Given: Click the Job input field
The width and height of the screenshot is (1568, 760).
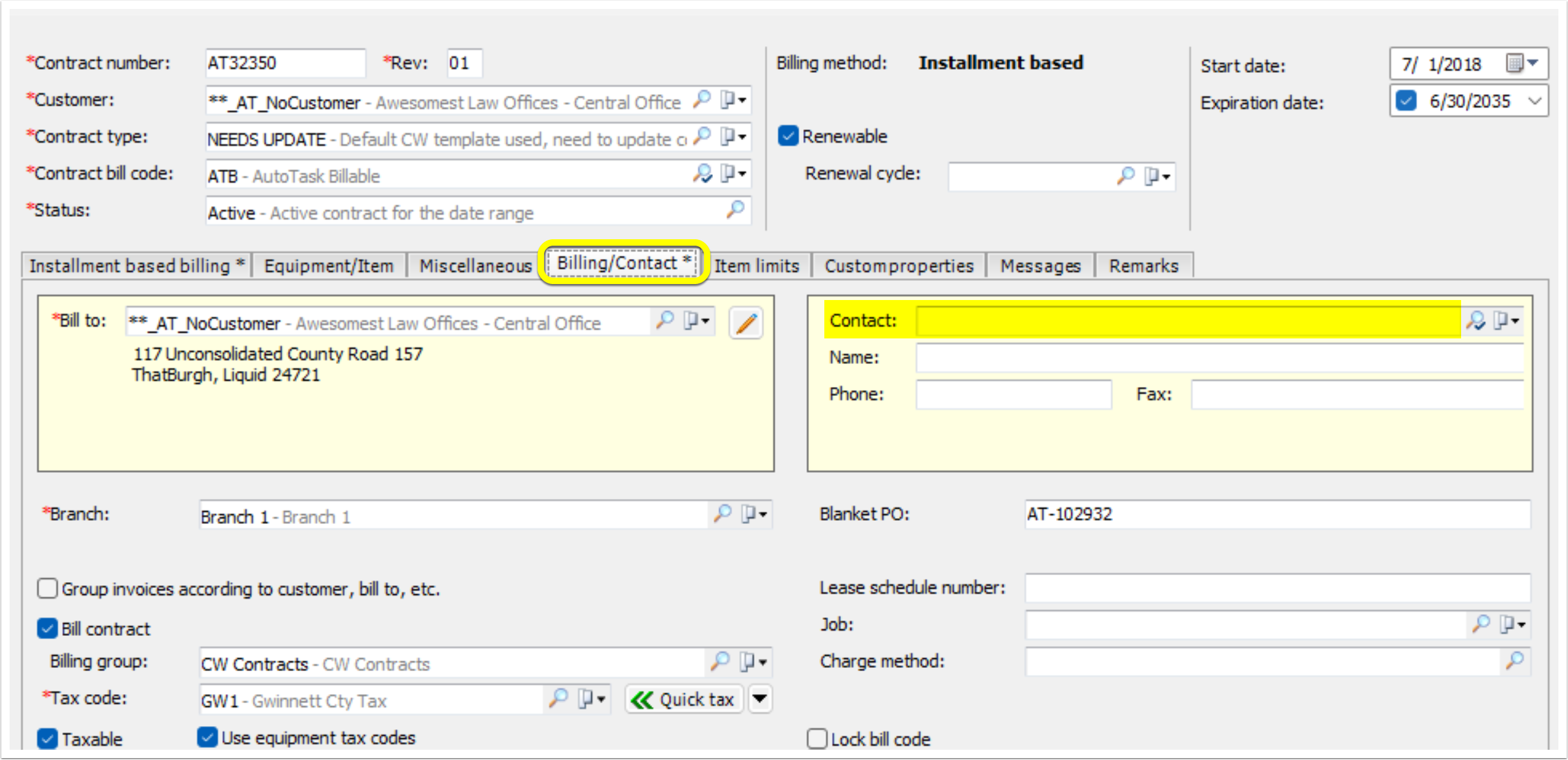Looking at the screenshot, I should (x=1245, y=624).
